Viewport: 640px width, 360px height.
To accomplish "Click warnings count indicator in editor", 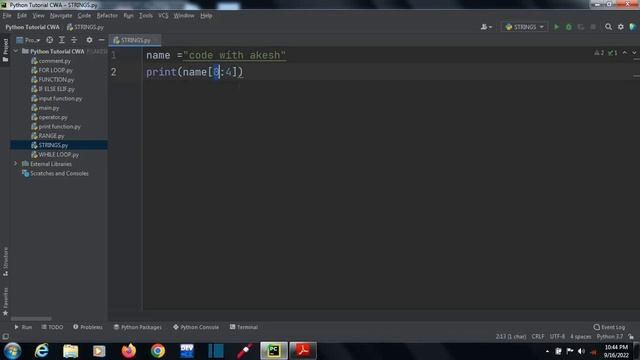I will coord(599,53).
